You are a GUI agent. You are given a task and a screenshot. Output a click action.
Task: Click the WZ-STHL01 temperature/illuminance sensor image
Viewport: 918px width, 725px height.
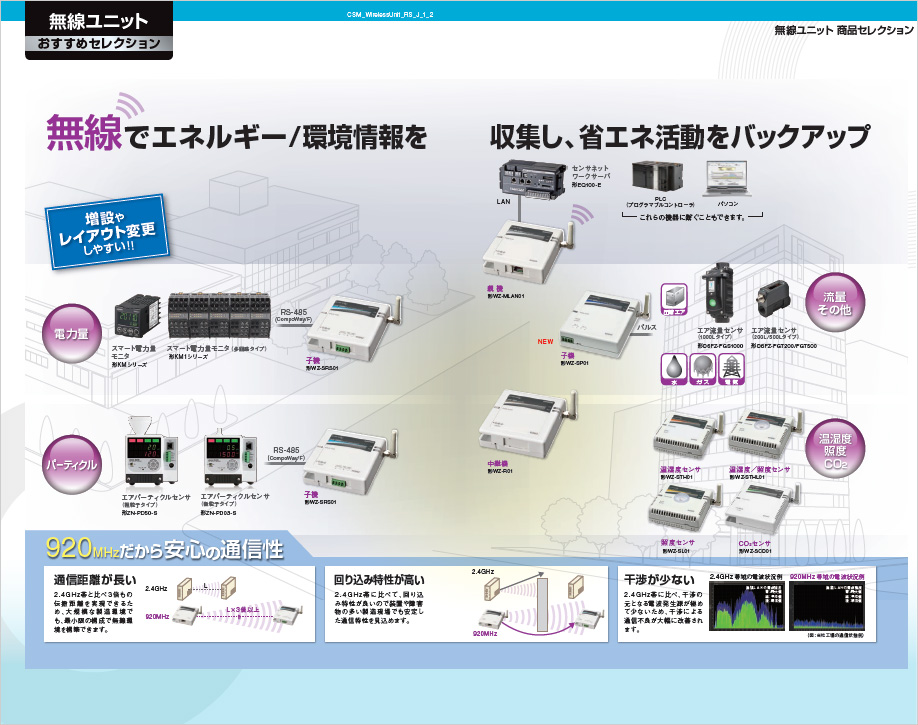point(764,436)
